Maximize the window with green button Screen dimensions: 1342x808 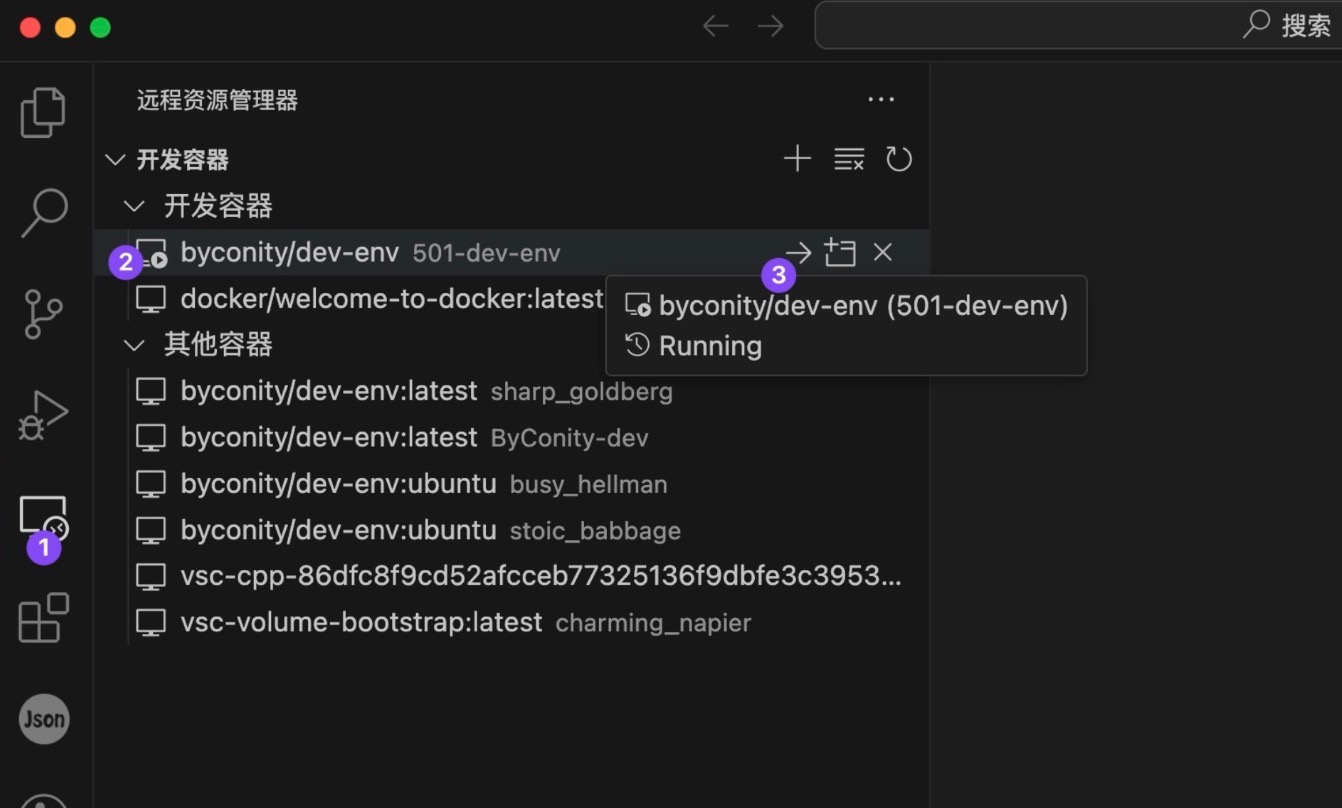point(100,27)
